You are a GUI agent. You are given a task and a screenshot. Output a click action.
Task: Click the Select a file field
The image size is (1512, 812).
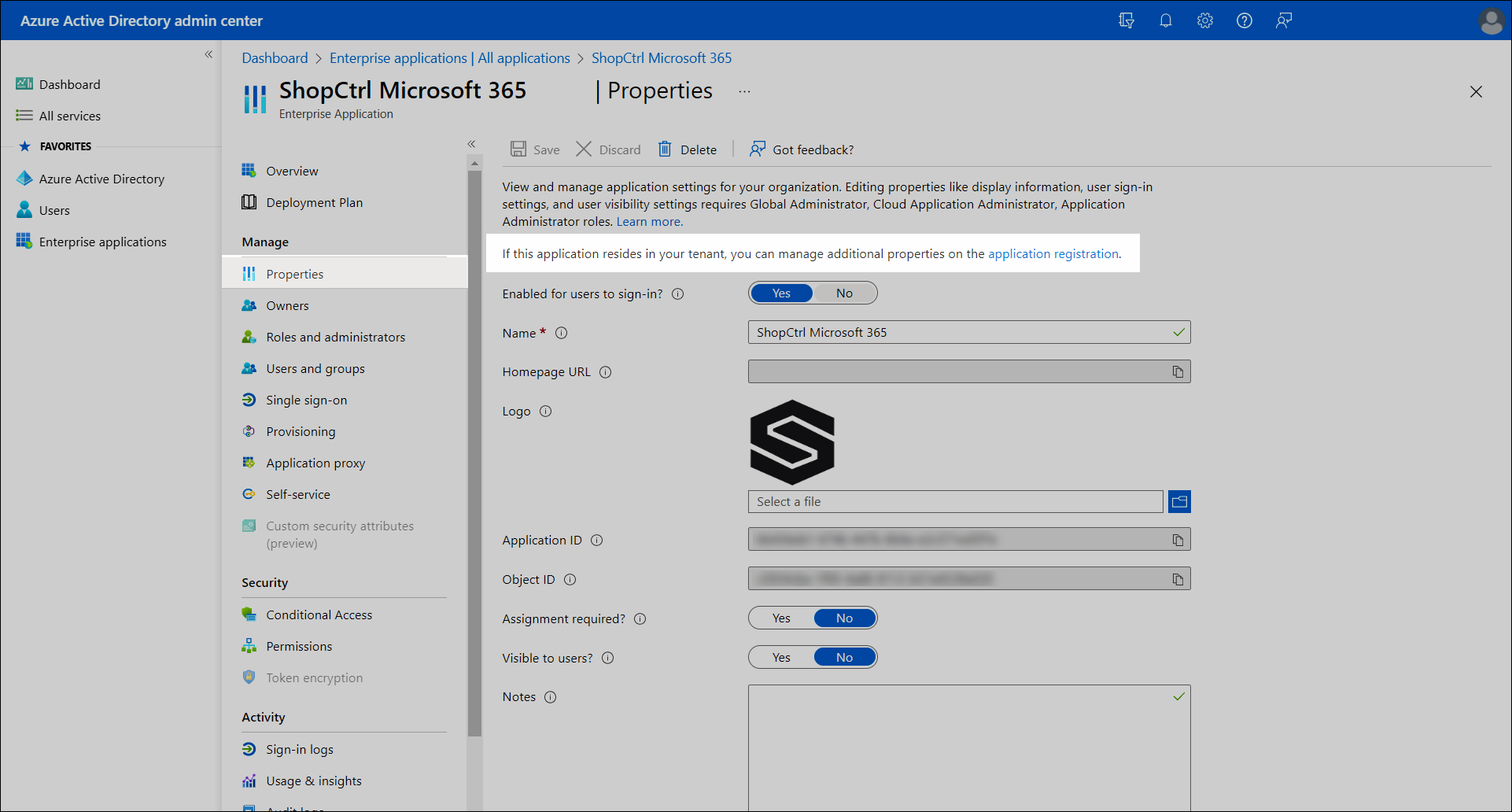(955, 501)
